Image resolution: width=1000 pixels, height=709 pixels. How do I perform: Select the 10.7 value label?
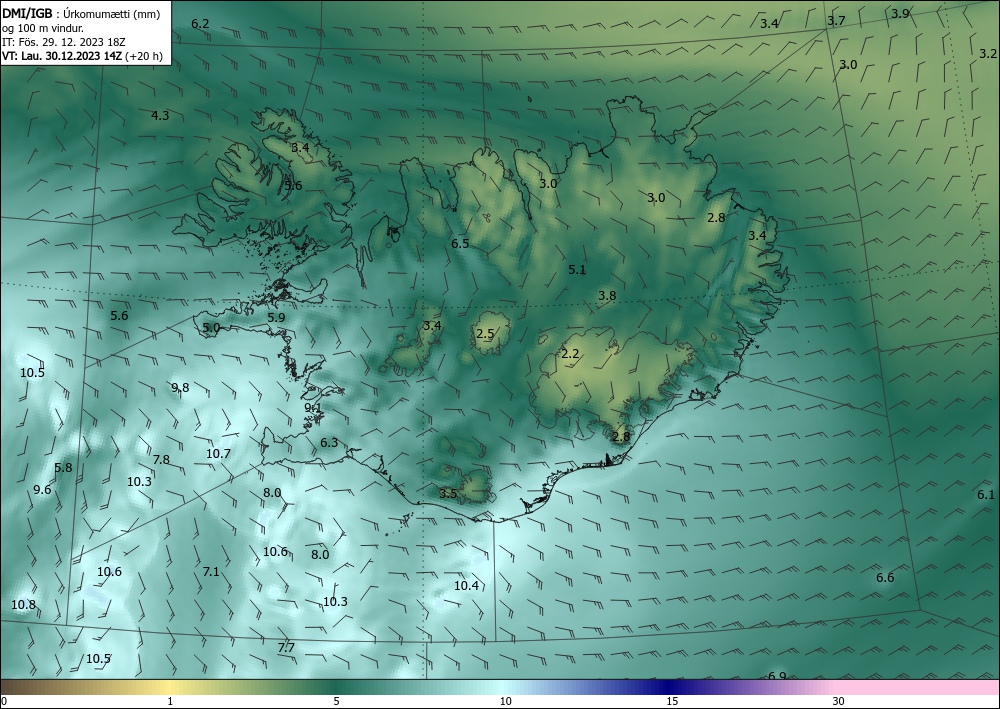coord(218,453)
